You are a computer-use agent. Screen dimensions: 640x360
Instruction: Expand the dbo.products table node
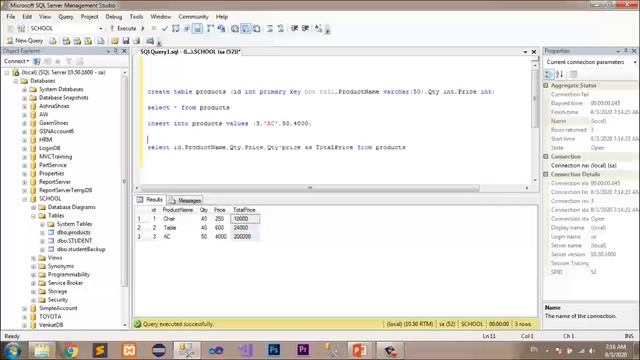tap(42, 233)
